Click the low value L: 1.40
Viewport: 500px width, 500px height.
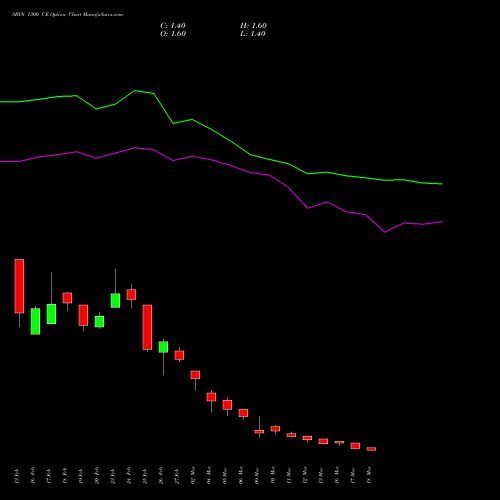pos(253,34)
